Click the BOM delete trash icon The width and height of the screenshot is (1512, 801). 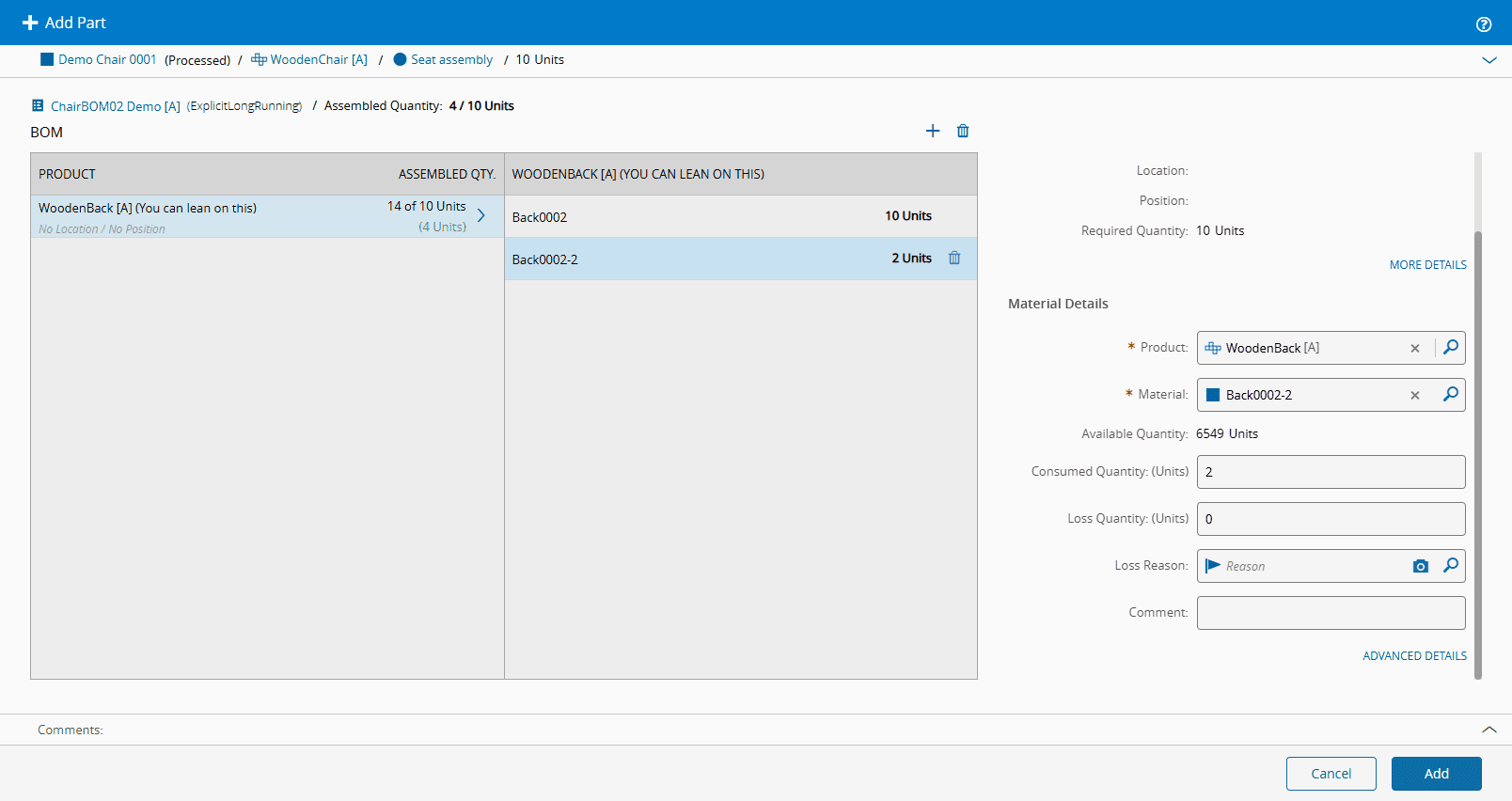click(x=963, y=131)
